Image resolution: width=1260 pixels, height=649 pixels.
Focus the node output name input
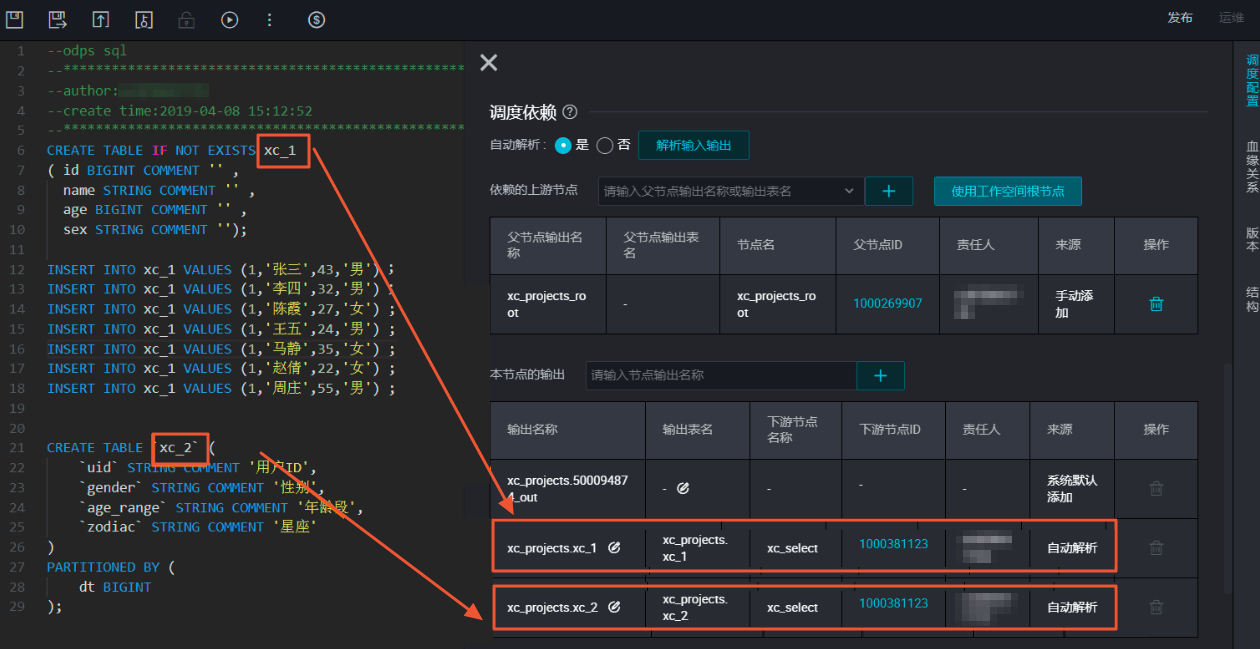click(x=721, y=375)
